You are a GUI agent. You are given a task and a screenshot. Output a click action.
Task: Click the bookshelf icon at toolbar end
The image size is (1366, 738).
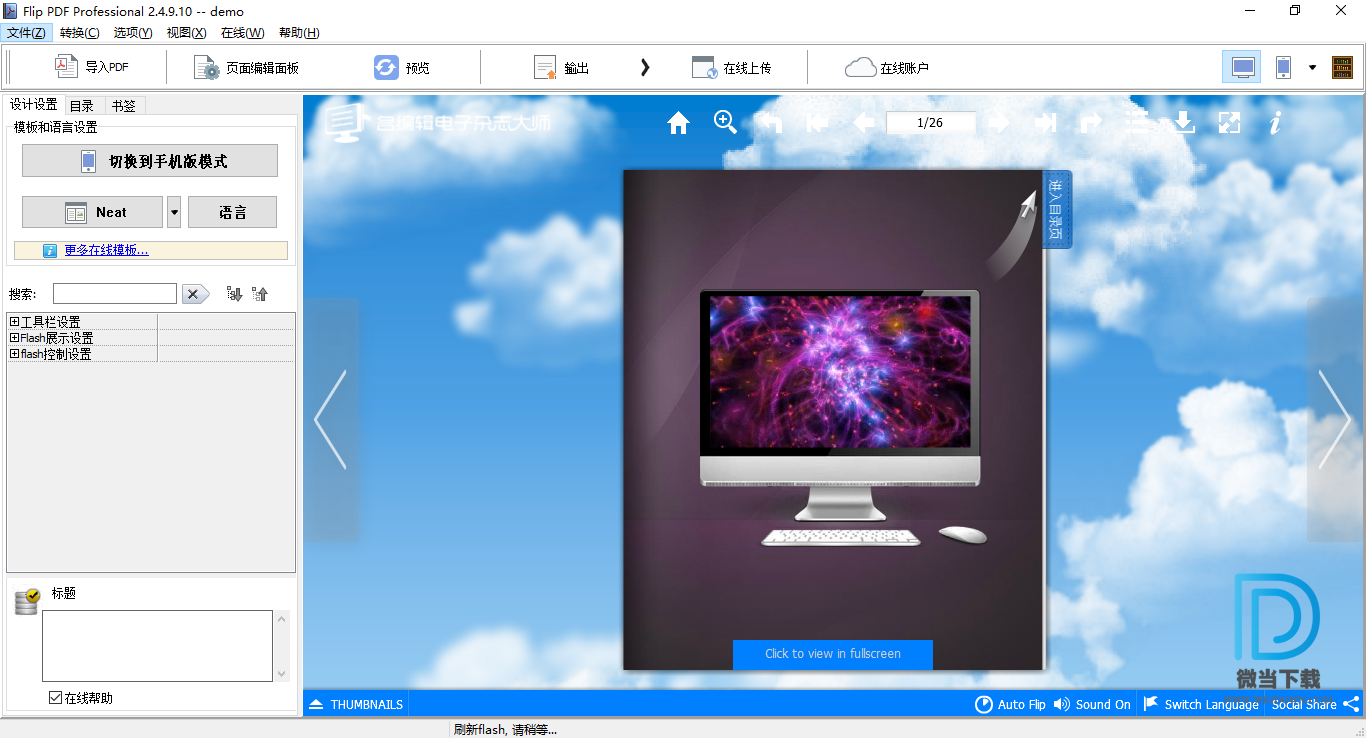tap(1342, 67)
